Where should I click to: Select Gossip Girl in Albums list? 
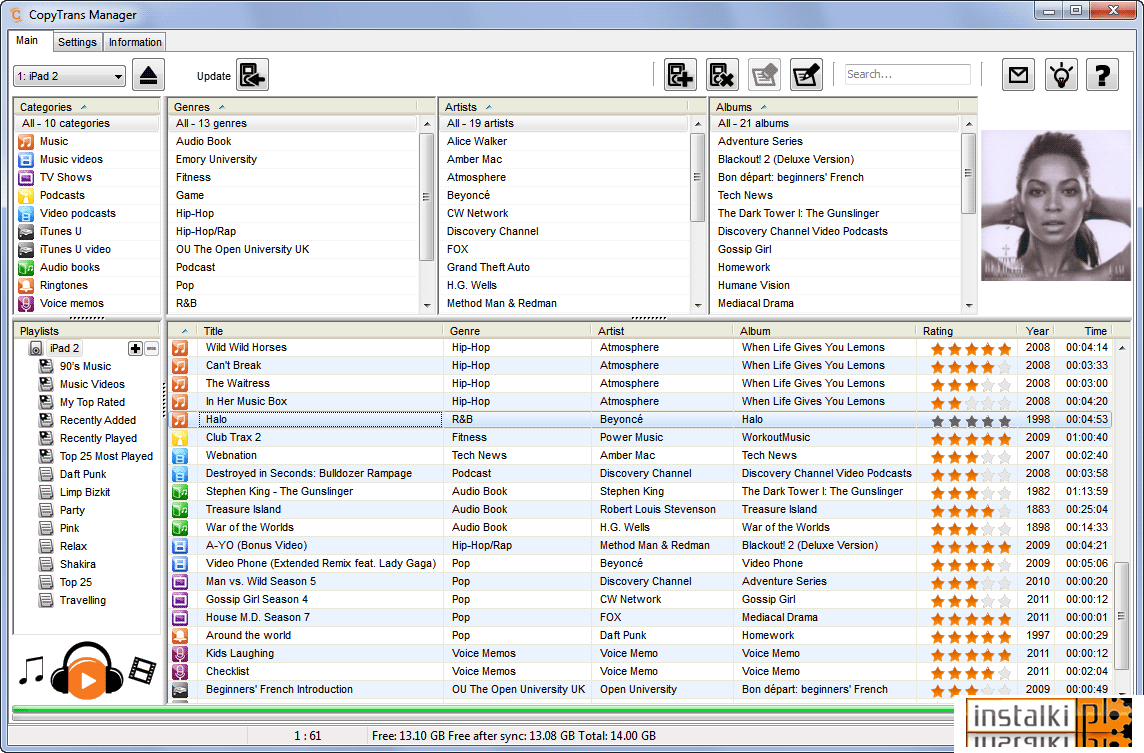point(837,250)
